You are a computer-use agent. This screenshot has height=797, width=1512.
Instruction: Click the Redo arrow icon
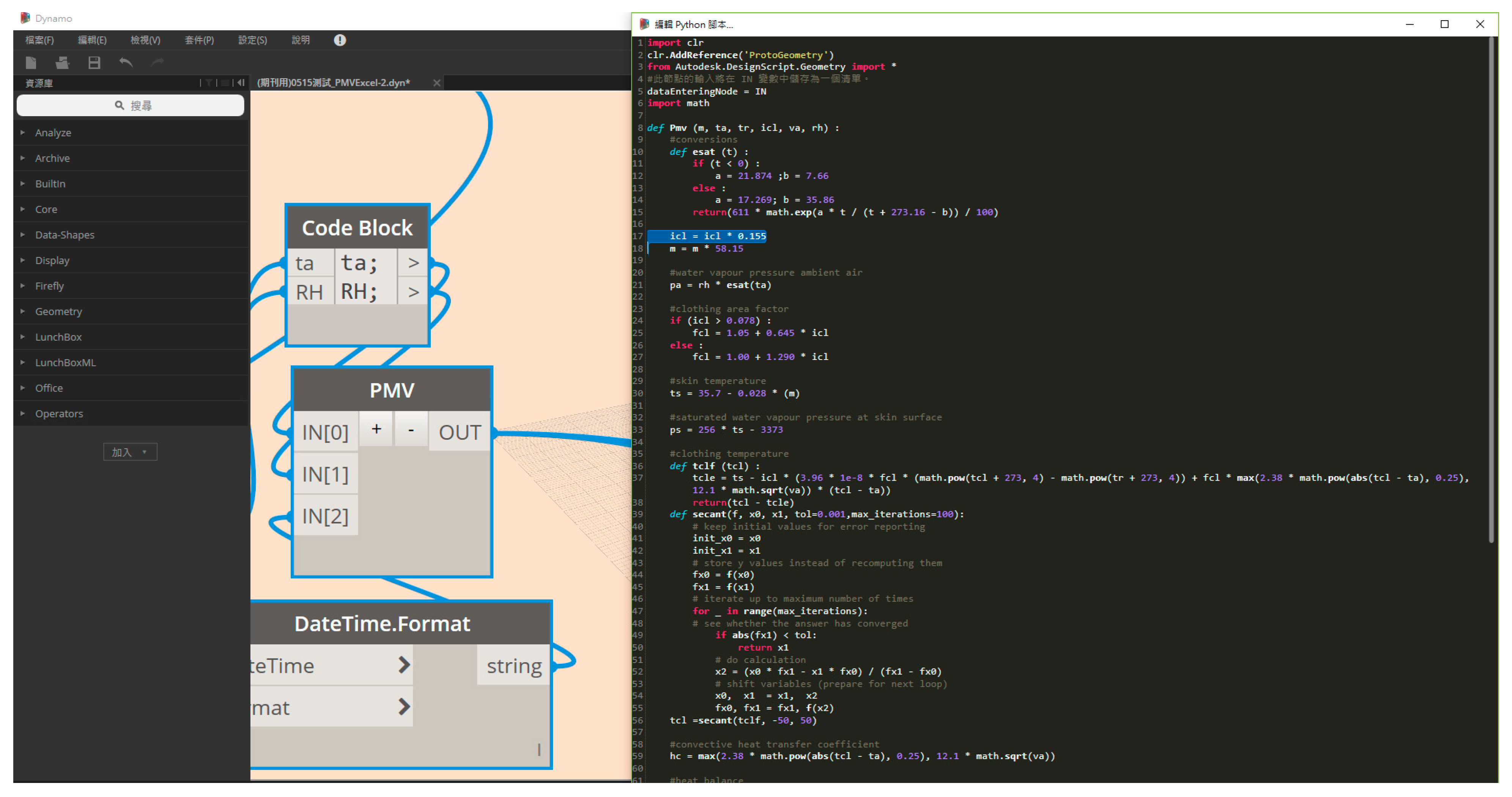pos(157,62)
